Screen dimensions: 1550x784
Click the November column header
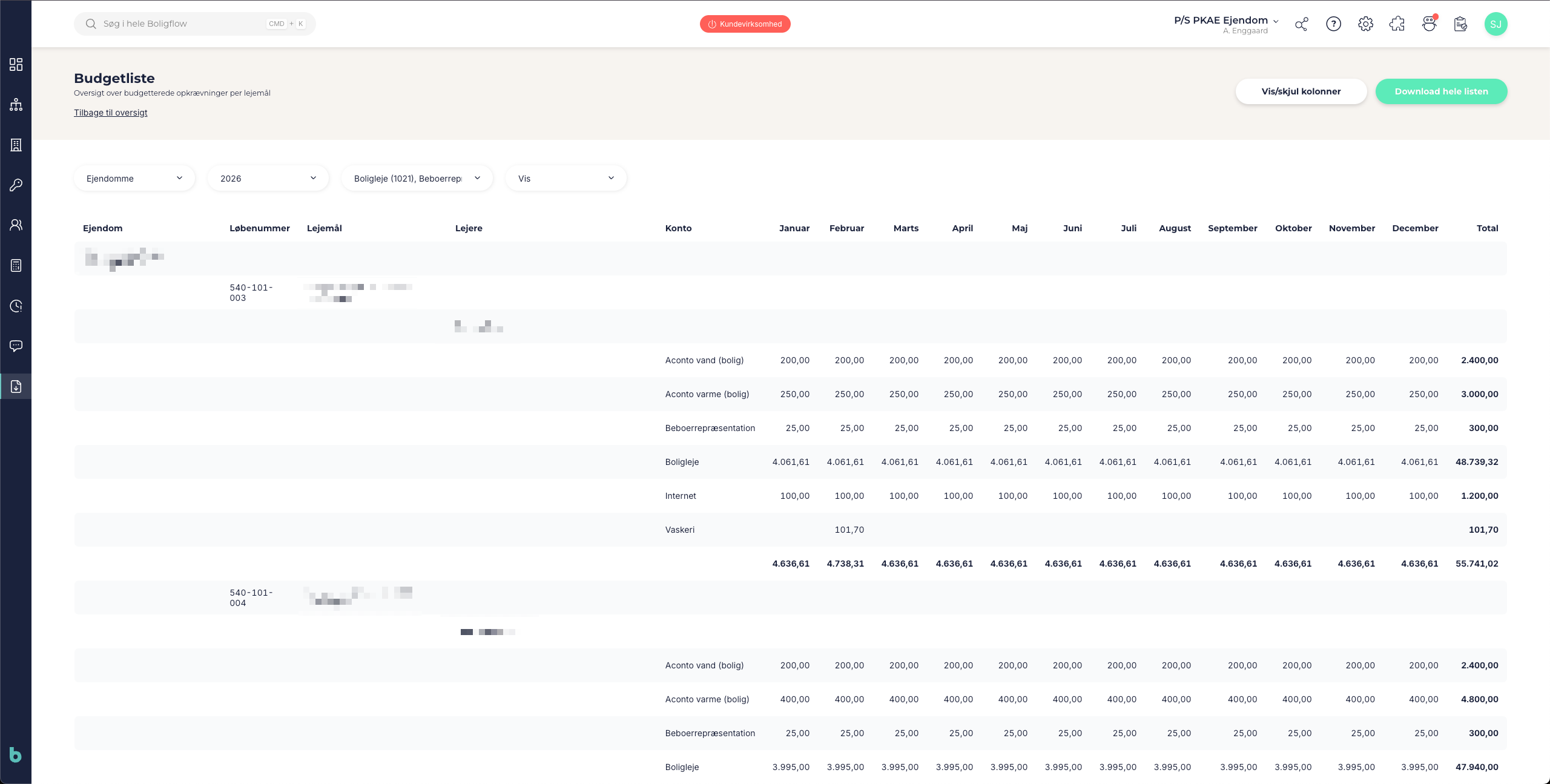(x=1352, y=228)
